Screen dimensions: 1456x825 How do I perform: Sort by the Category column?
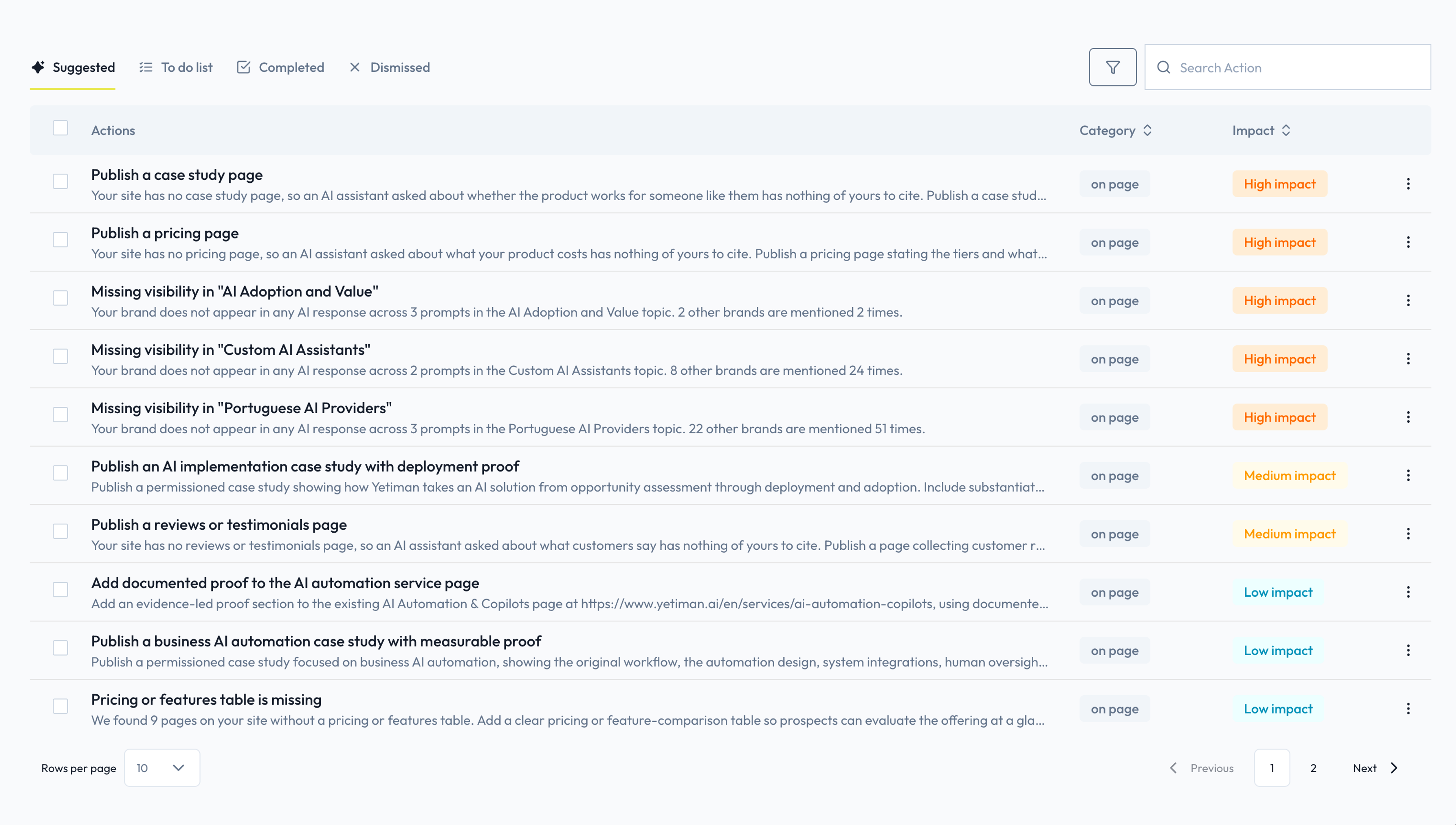(x=1115, y=130)
